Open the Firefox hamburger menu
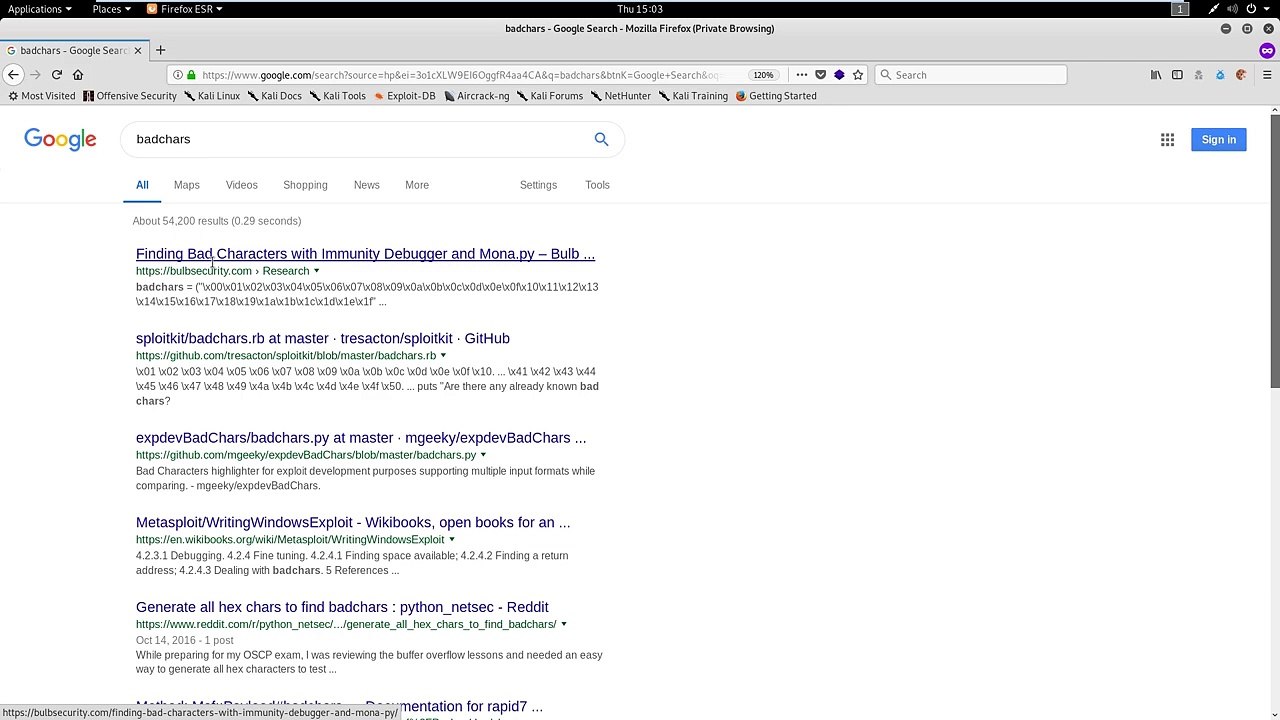Viewport: 1280px width, 720px height. pos(1268,75)
